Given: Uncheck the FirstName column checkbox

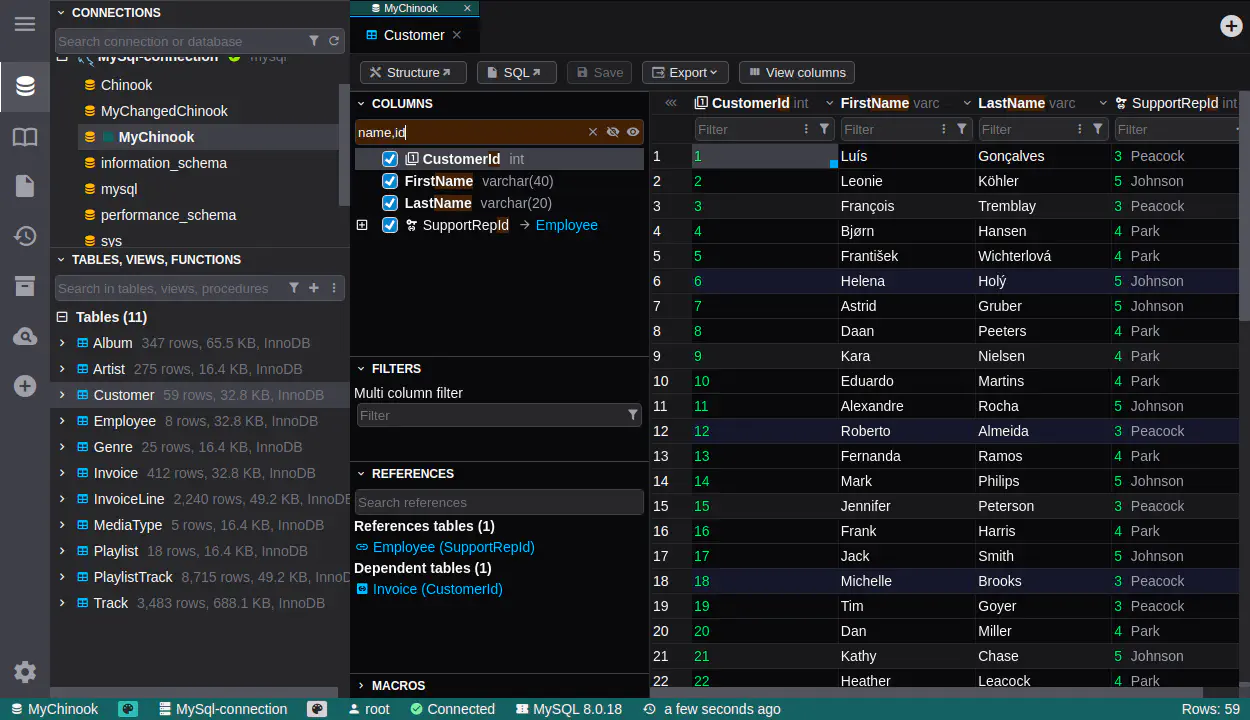Looking at the screenshot, I should pos(390,181).
